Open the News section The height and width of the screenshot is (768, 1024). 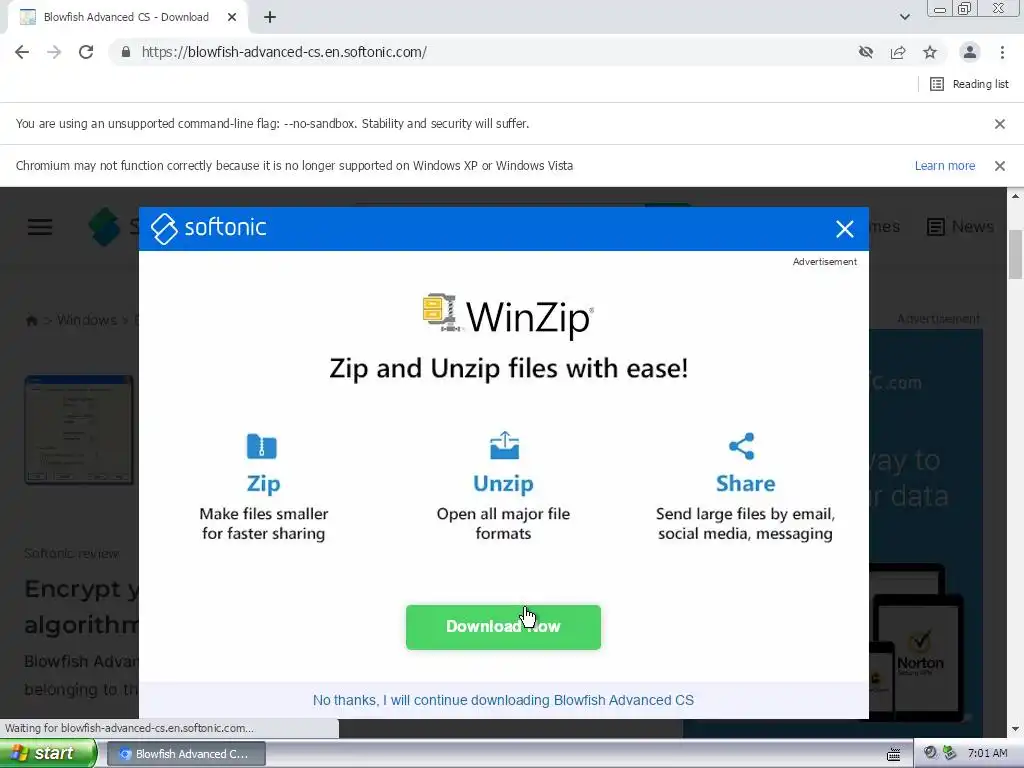pyautogui.click(x=961, y=227)
